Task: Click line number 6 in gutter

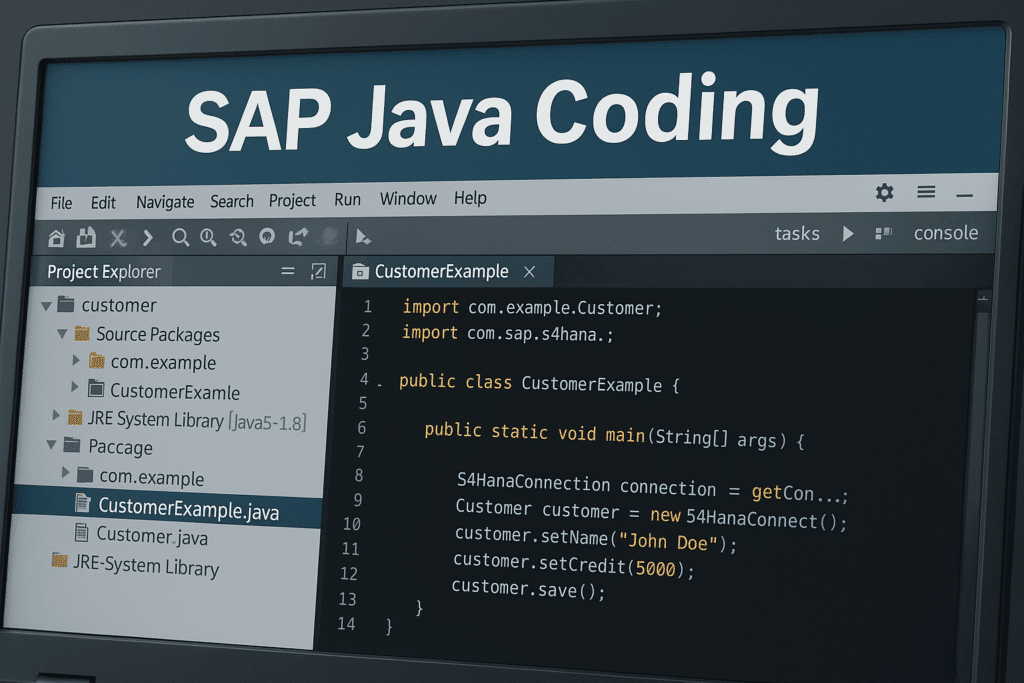Action: [361, 428]
